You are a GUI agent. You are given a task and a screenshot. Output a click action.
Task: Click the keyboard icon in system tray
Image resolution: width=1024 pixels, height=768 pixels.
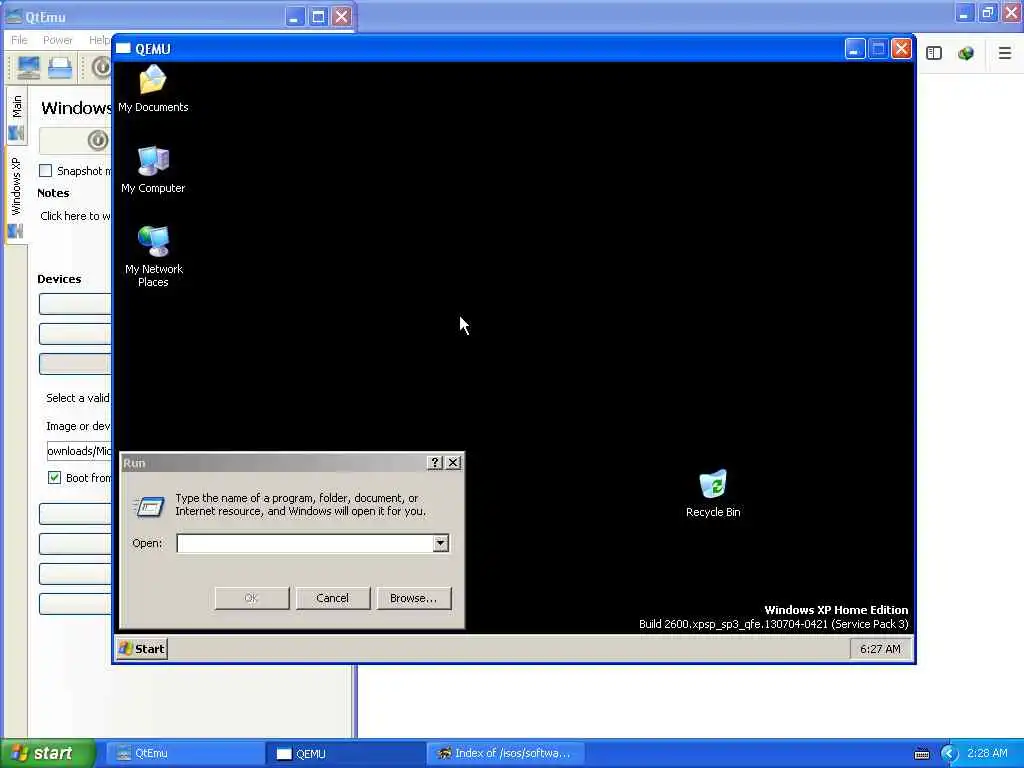[x=921, y=754]
